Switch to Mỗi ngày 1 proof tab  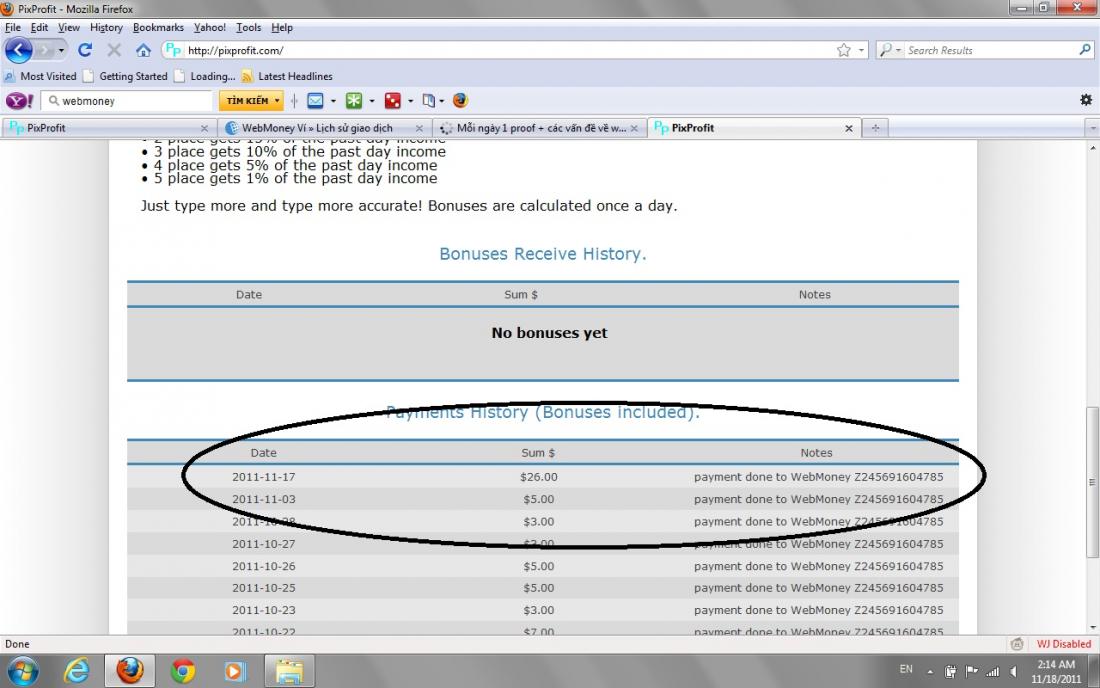[539, 128]
